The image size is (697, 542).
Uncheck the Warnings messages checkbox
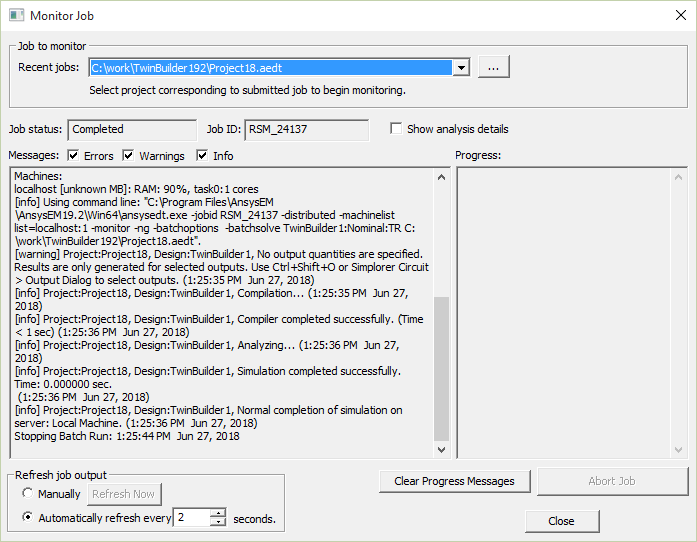tap(128, 156)
